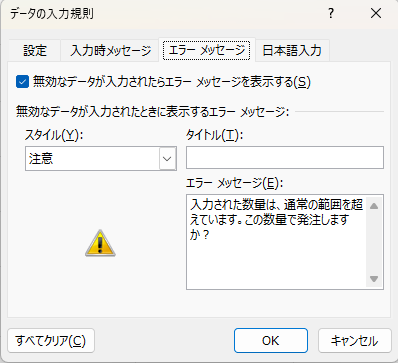Click the help question mark icon
The height and width of the screenshot is (363, 398).
pyautogui.click(x=330, y=14)
